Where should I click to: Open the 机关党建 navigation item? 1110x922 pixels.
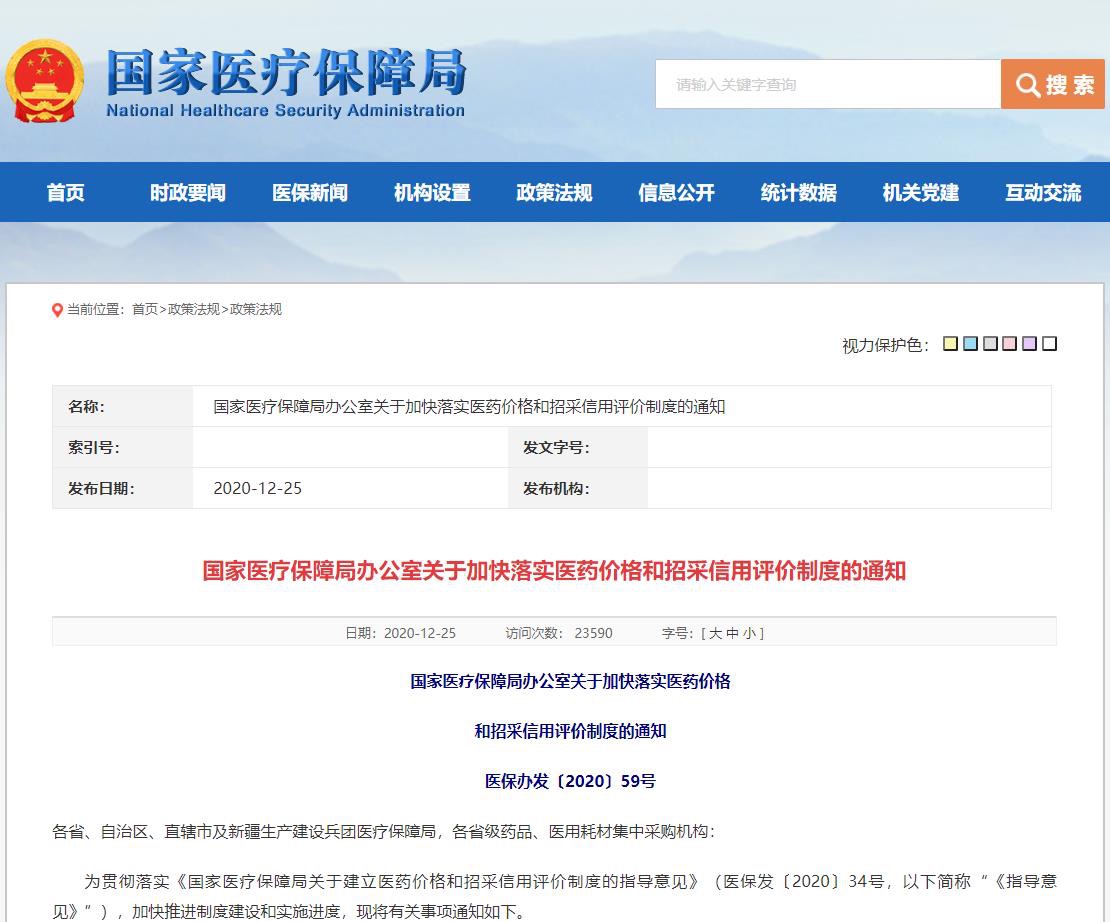click(920, 192)
